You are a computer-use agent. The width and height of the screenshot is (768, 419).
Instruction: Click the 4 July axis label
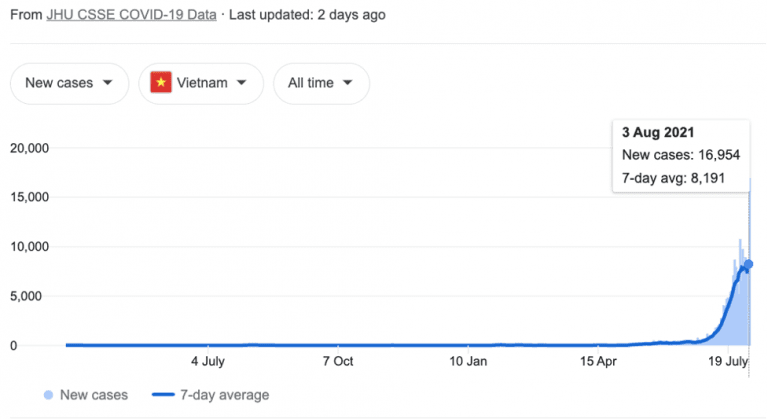(208, 362)
